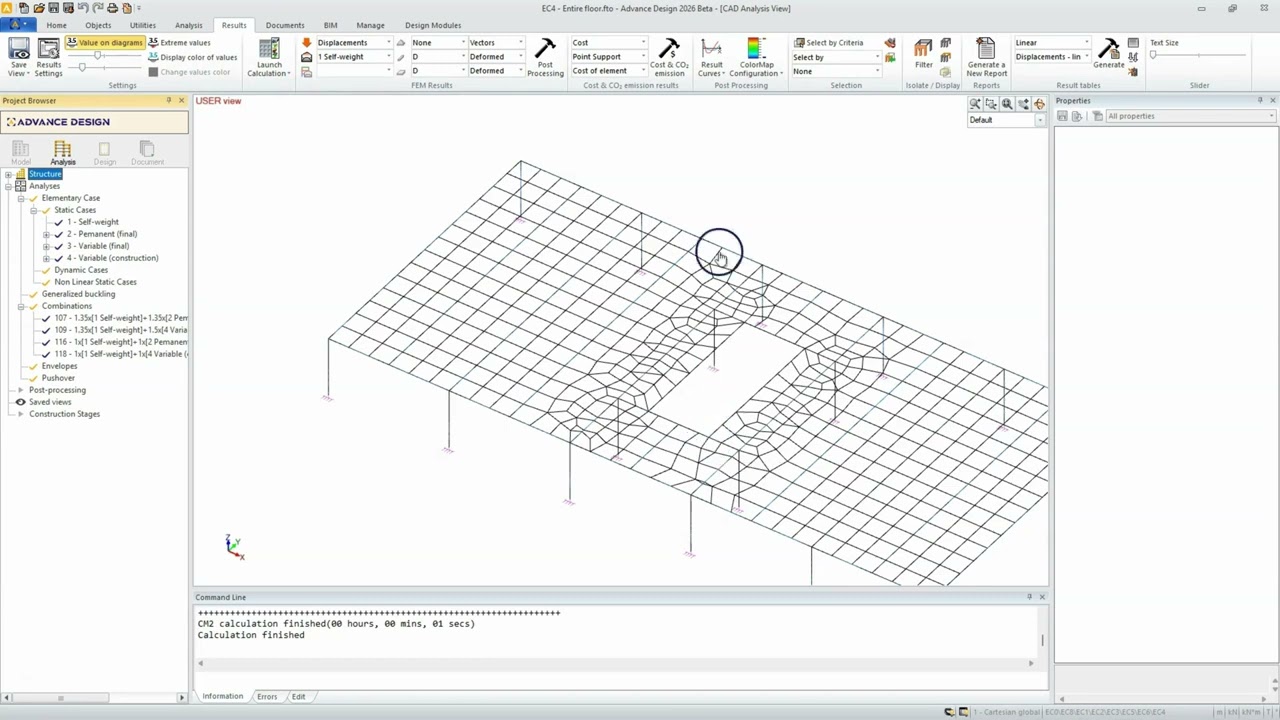Adjust the upper Settings value slider
The width and height of the screenshot is (1280, 720).
coord(97,55)
